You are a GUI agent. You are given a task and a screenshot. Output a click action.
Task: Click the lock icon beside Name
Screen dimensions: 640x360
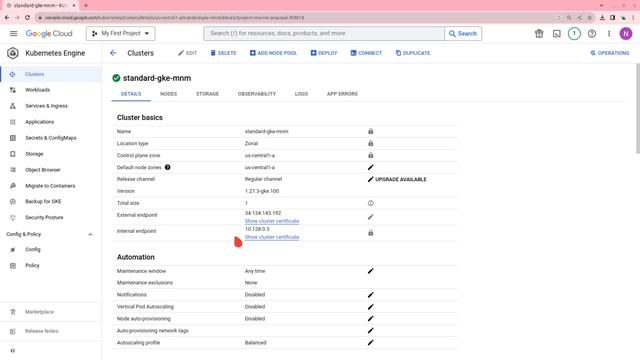(x=371, y=131)
